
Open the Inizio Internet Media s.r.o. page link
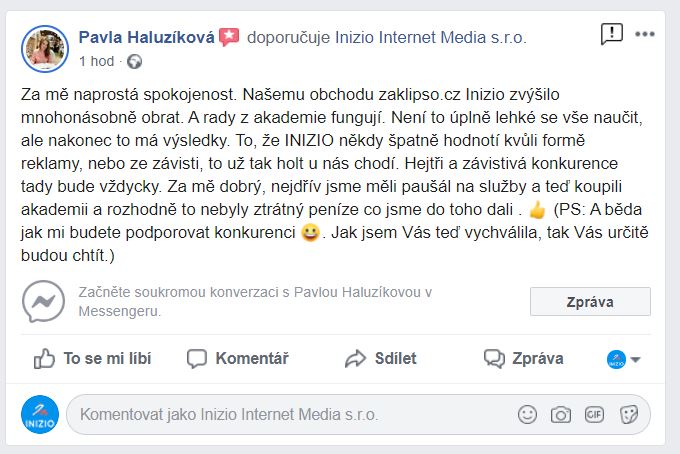click(431, 37)
